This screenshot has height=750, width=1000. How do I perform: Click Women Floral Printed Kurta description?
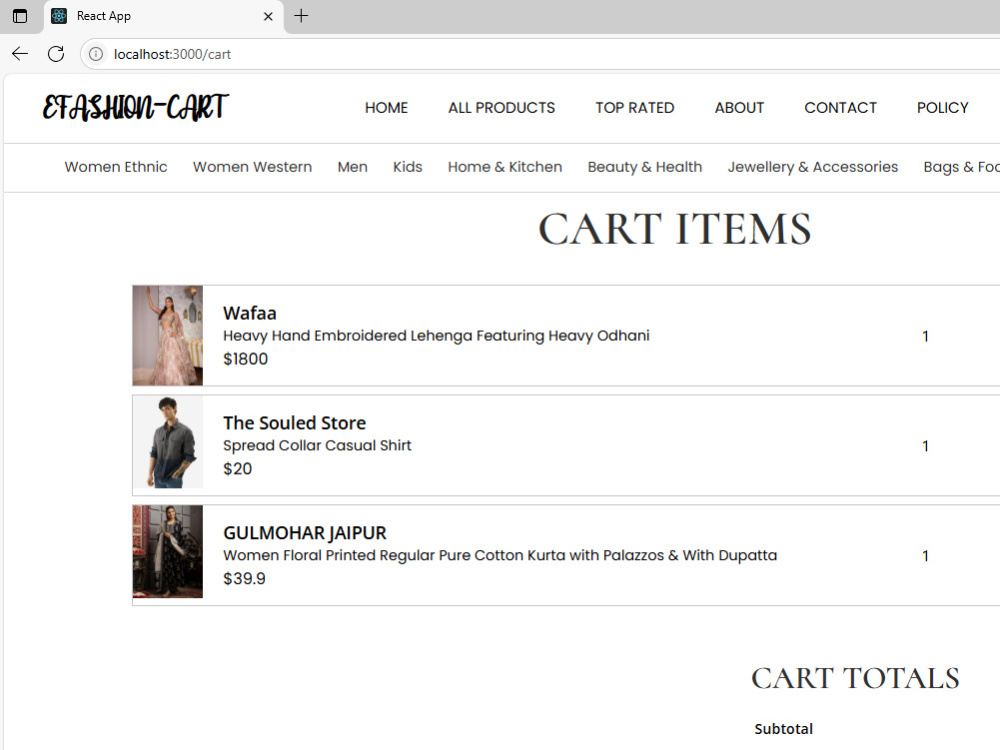(x=500, y=555)
